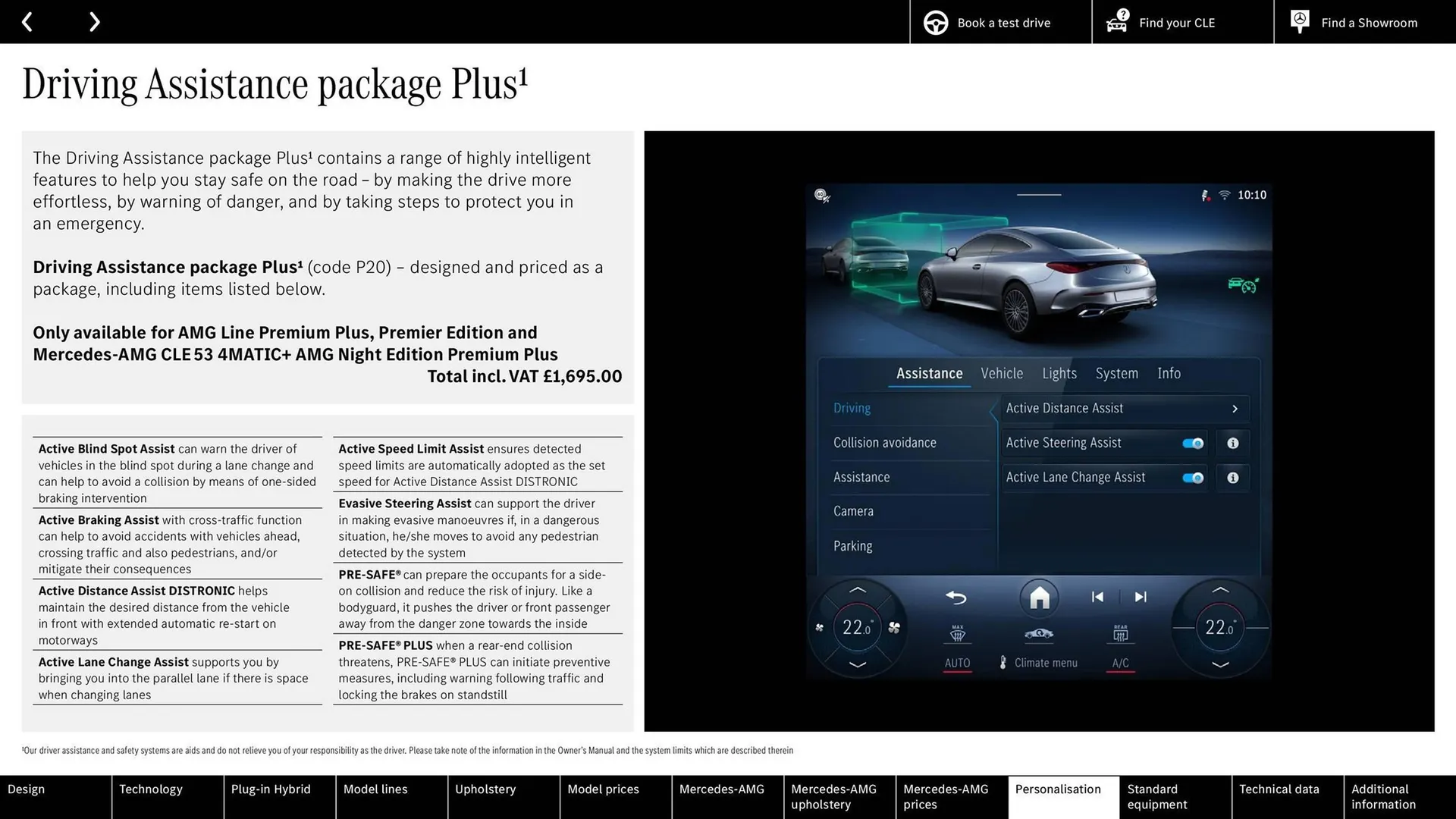Select the MAX windscreen defrost icon
Screen dimensions: 1456x819
point(957,632)
